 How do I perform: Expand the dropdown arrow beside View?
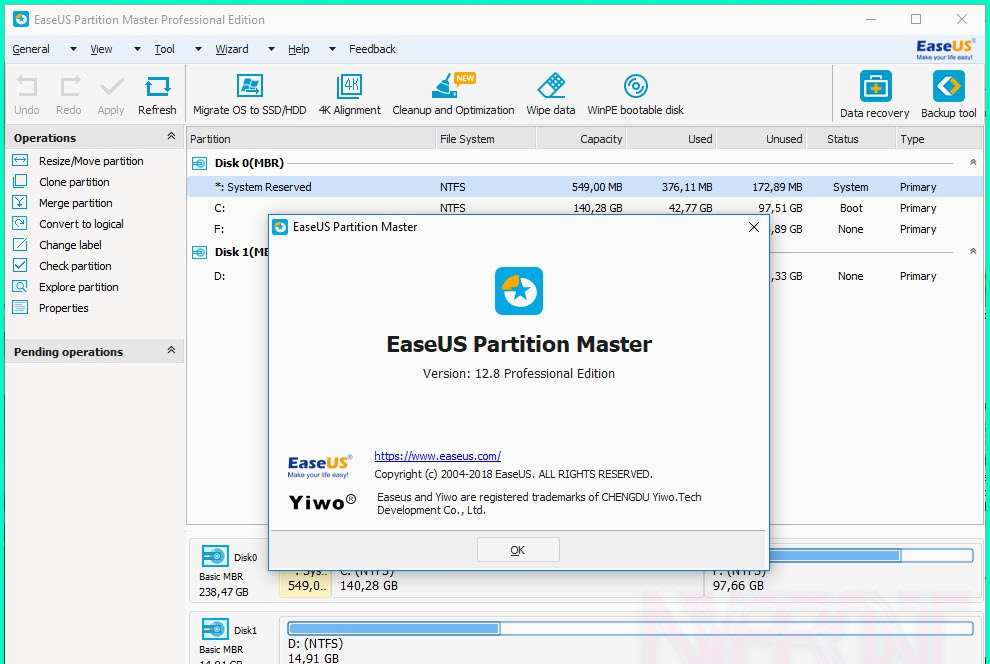pyautogui.click(x=137, y=49)
